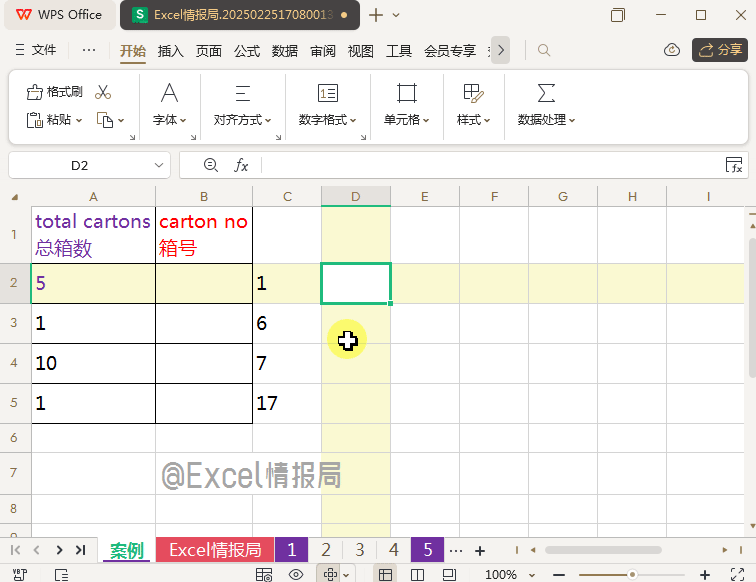Open the File (文件) menu
This screenshot has width=756, height=582.
[37, 50]
